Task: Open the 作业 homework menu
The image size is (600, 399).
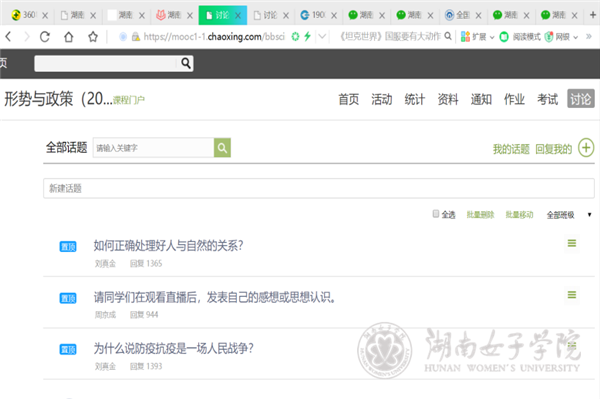Action: tap(514, 99)
